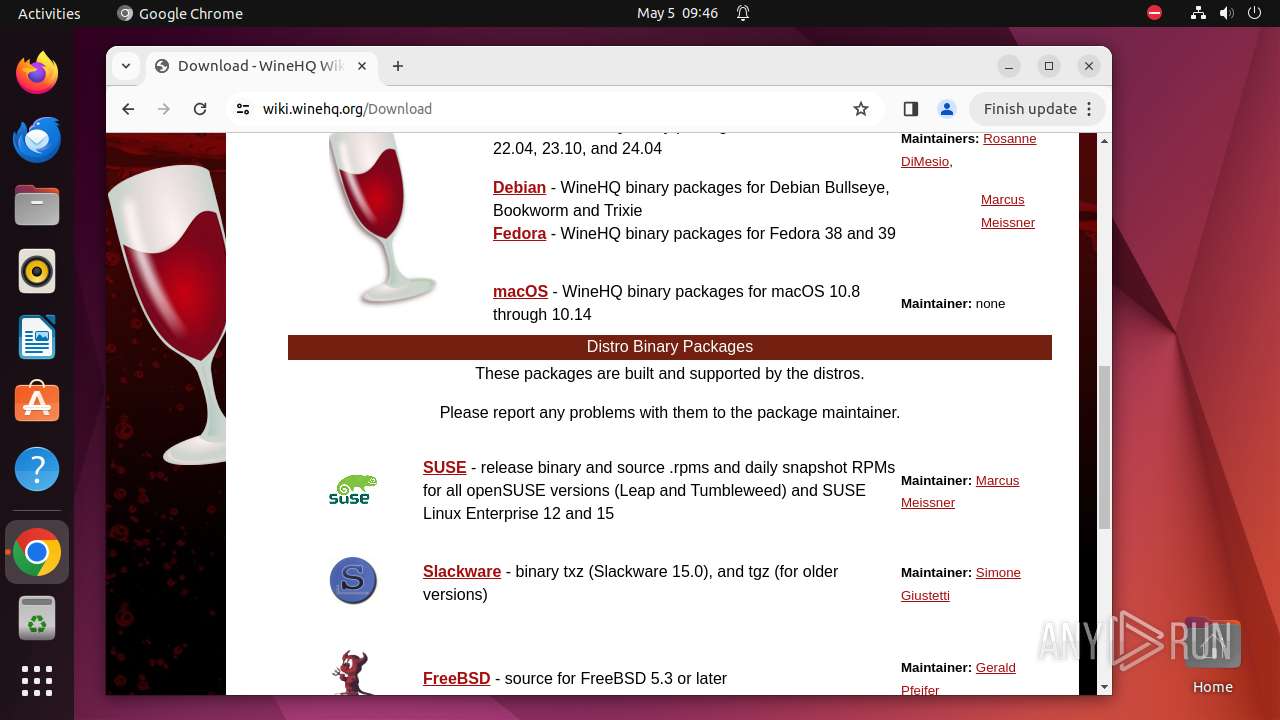Open Ubuntu Software store from dock

pyautogui.click(x=37, y=403)
